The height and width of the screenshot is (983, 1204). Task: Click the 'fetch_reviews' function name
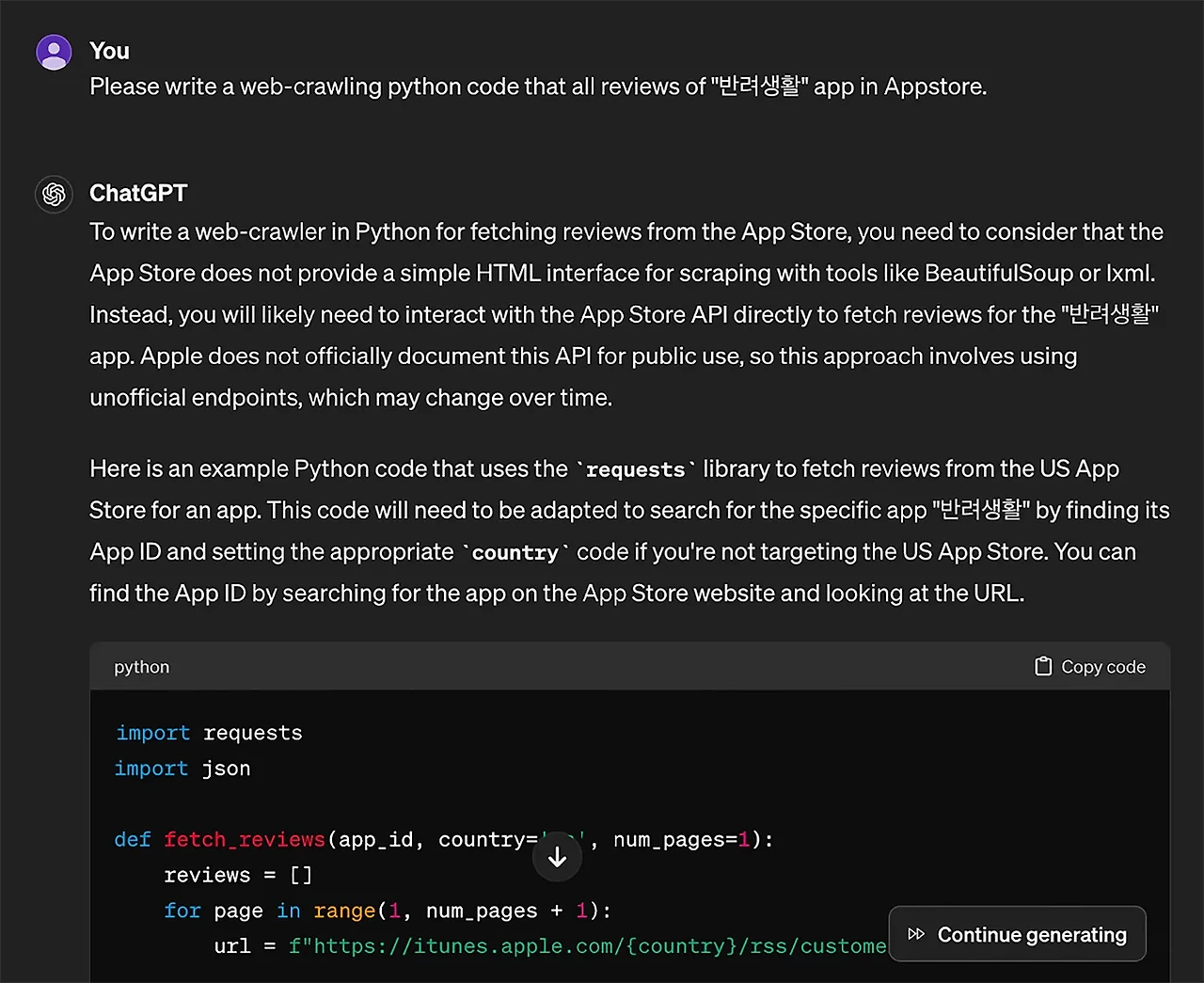(245, 839)
